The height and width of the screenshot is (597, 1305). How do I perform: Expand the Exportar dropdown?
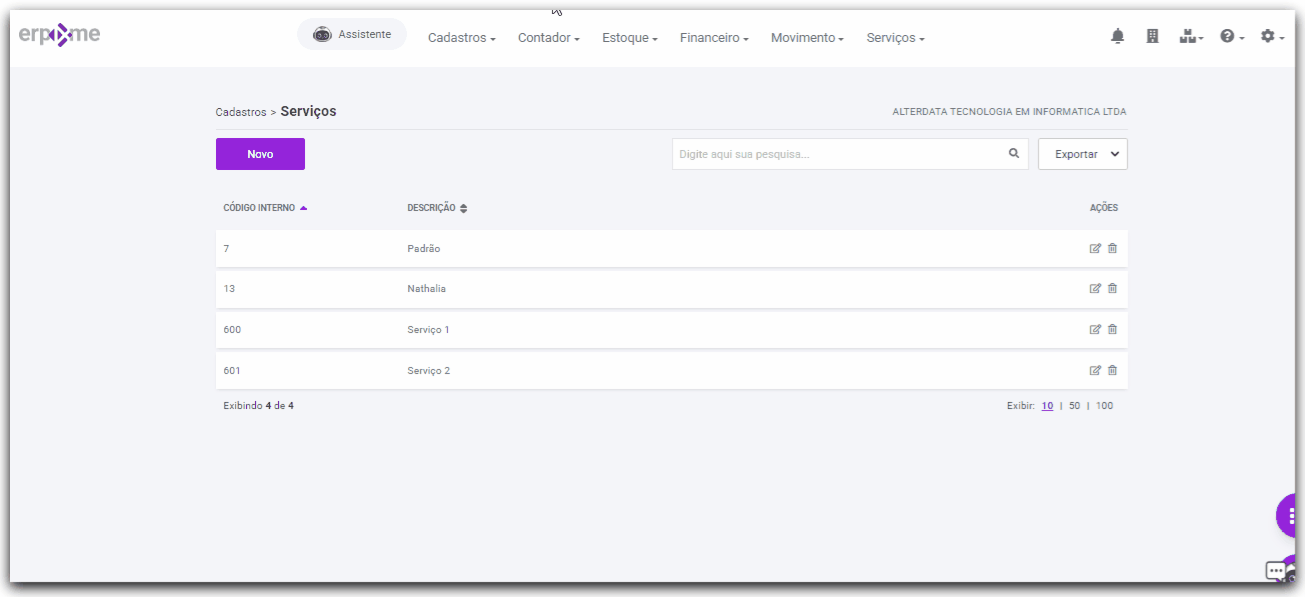[1083, 154]
